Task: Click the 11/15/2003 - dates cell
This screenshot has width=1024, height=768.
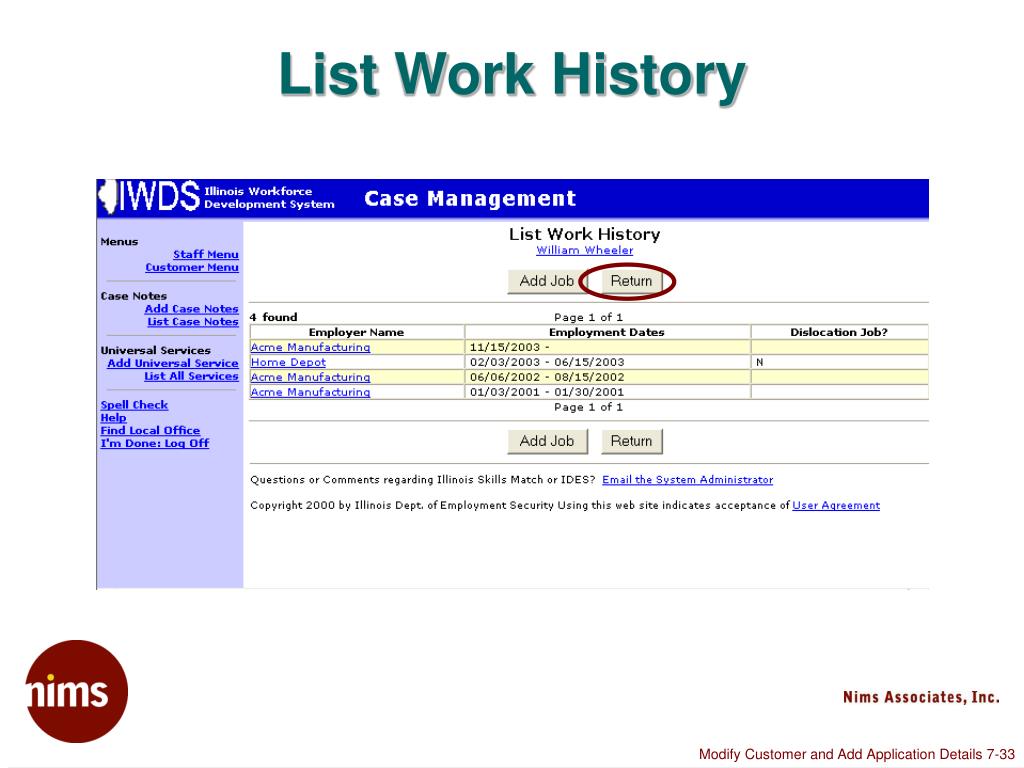Action: tap(607, 347)
